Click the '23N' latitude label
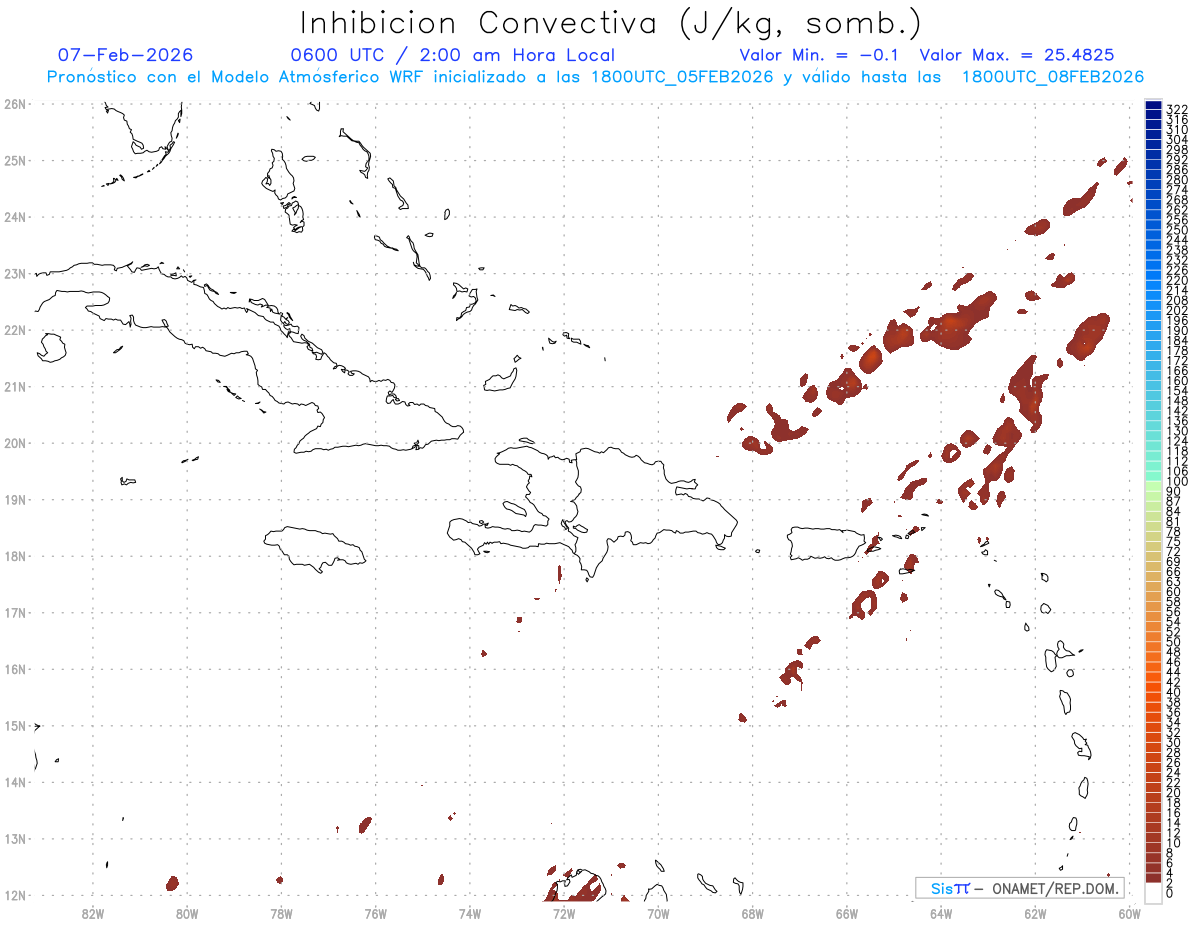 coord(15,273)
